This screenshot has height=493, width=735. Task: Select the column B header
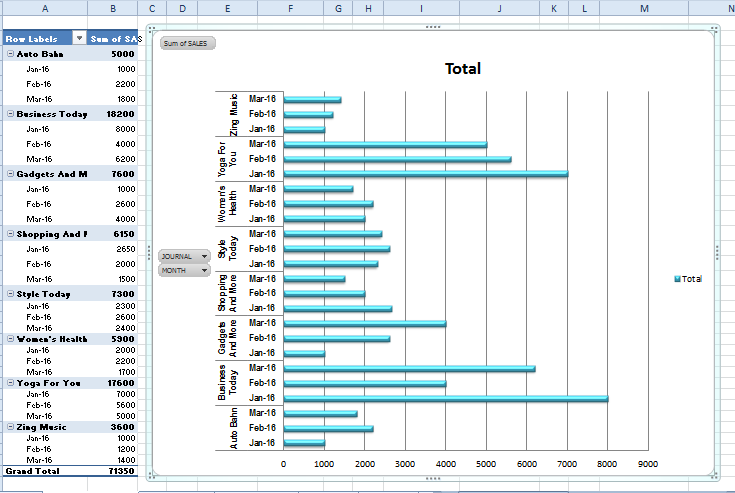(112, 9)
